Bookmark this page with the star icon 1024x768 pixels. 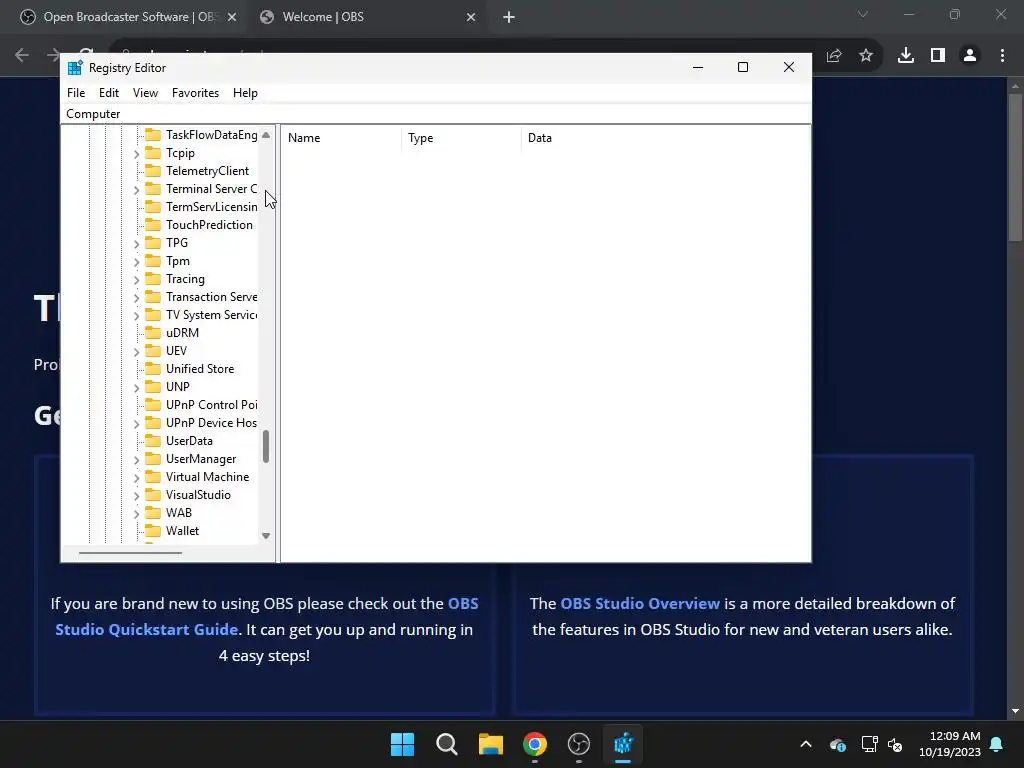point(866,56)
